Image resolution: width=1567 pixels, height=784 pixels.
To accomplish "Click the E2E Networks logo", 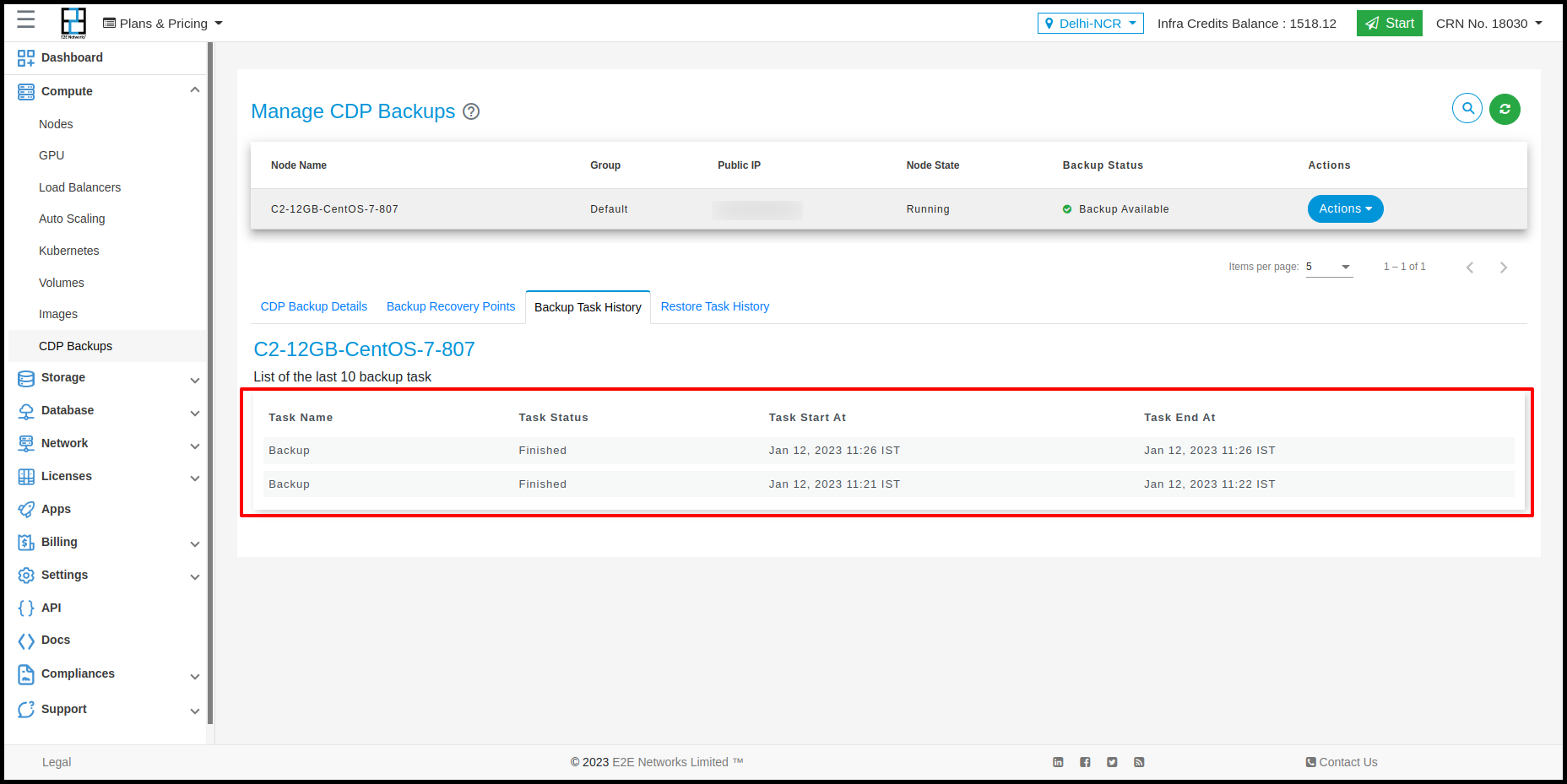I will (x=73, y=23).
